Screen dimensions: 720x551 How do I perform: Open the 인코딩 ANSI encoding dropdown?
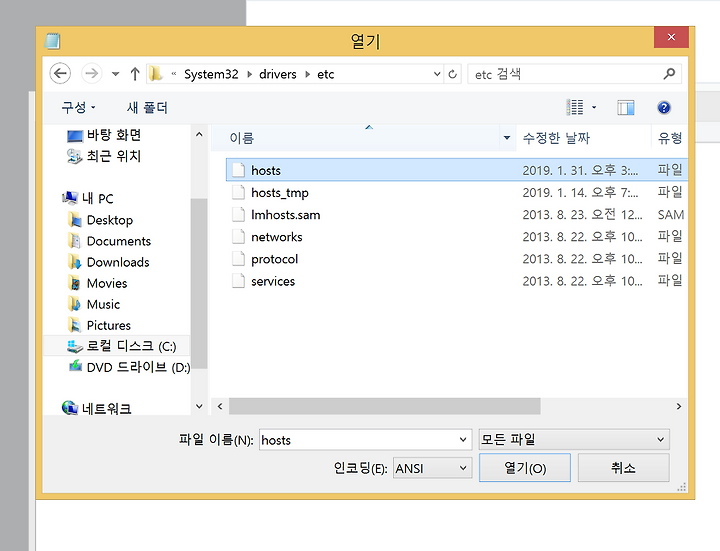click(432, 468)
